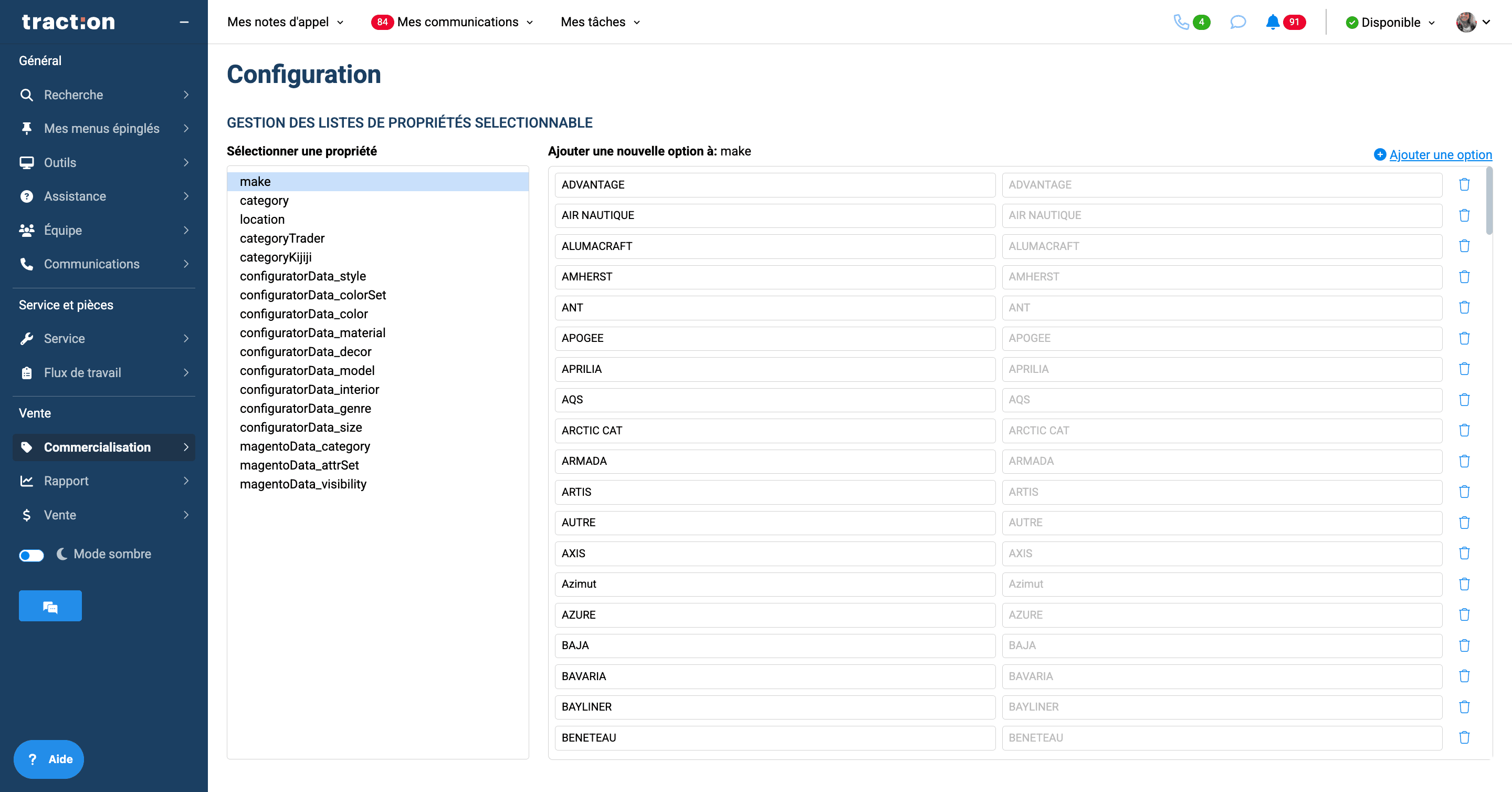Screen dimensions: 1512x792
Task: Open the Rapport sidebar menu
Action: (104, 481)
